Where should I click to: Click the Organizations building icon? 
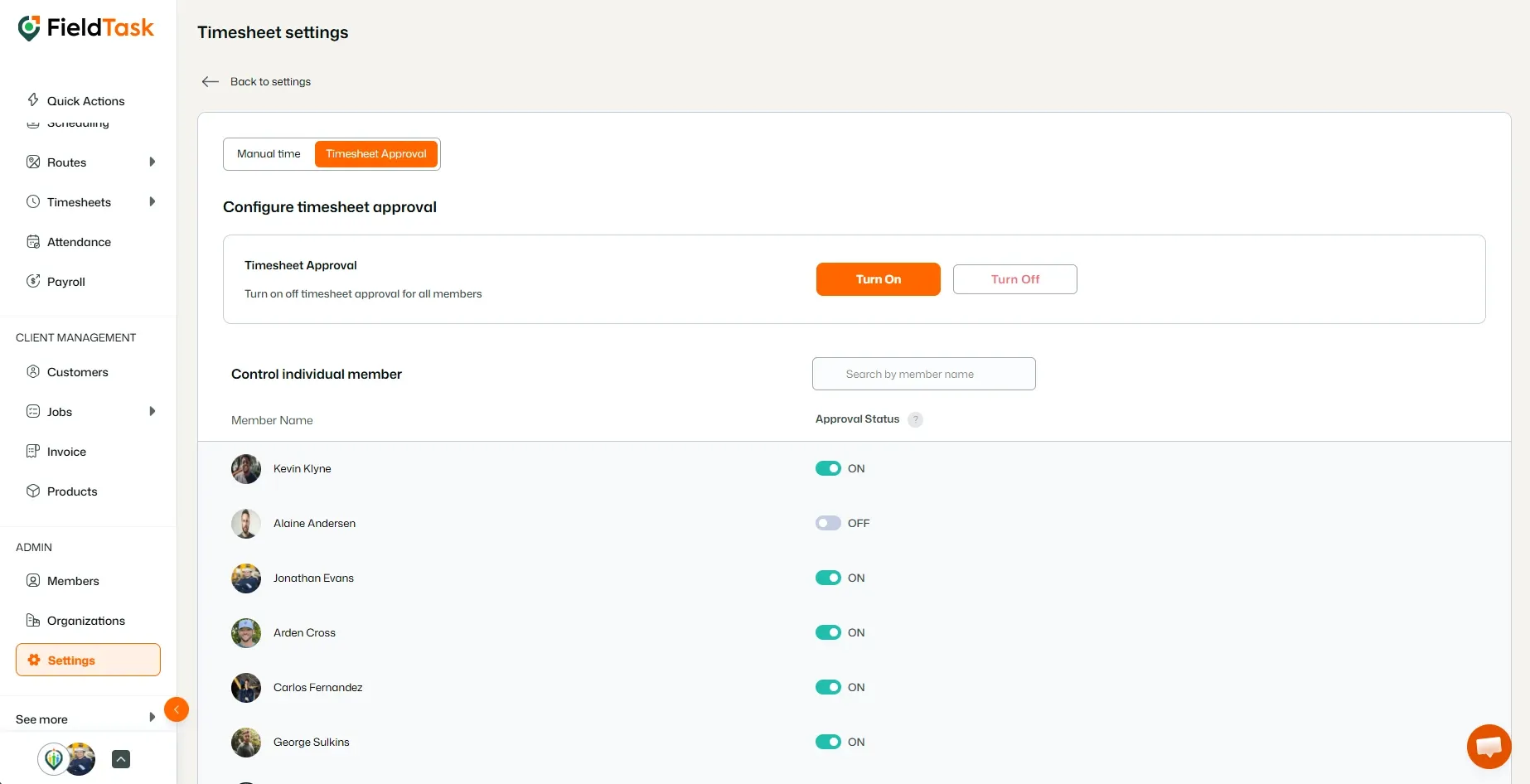(33, 620)
